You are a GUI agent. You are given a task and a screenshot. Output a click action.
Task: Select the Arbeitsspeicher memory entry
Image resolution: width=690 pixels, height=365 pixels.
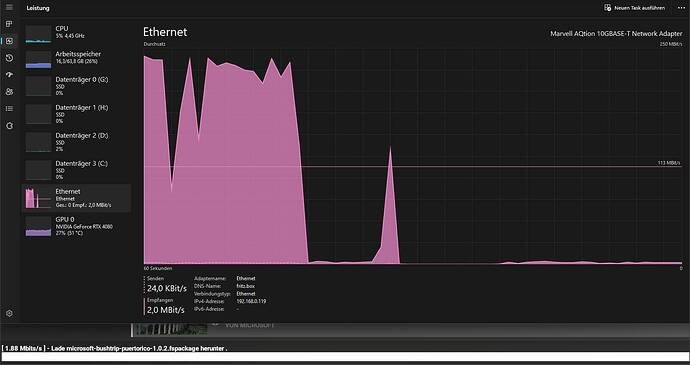coord(77,59)
